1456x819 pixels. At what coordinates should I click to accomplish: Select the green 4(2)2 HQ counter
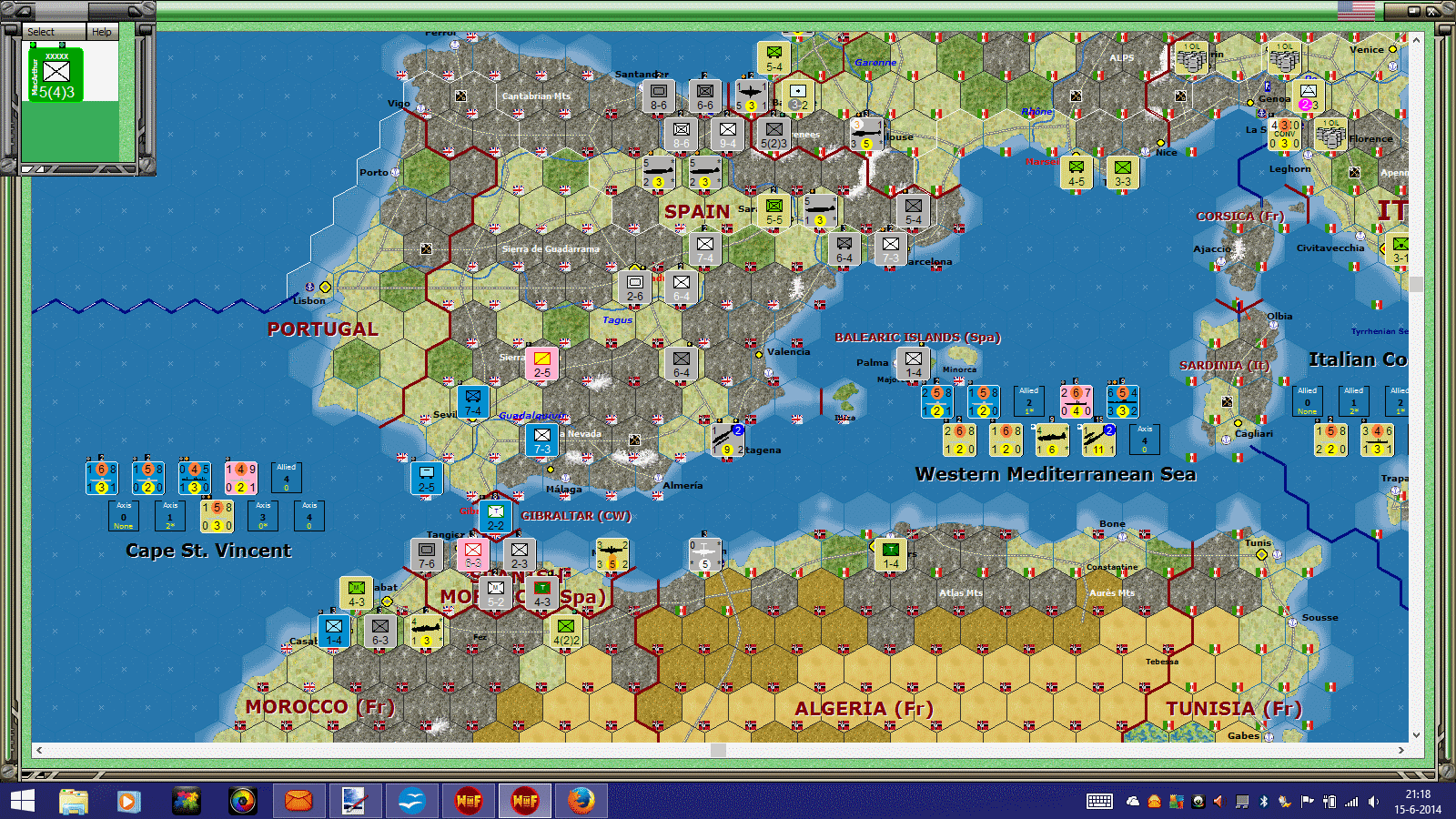click(565, 632)
